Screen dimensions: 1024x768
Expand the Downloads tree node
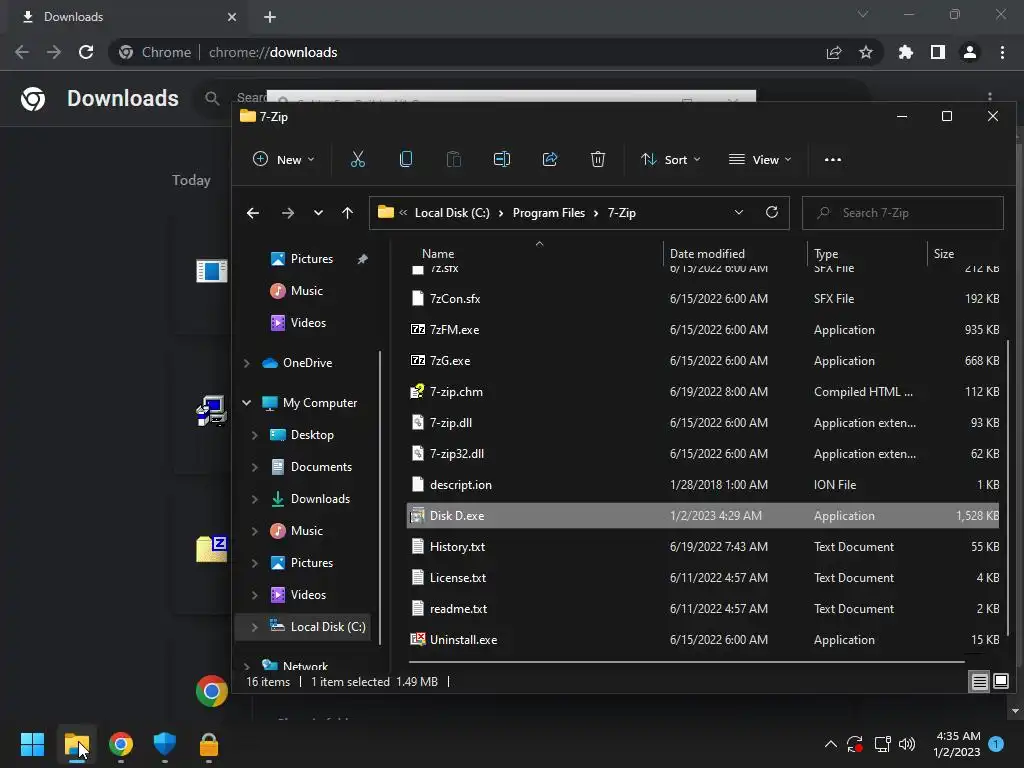[255, 499]
